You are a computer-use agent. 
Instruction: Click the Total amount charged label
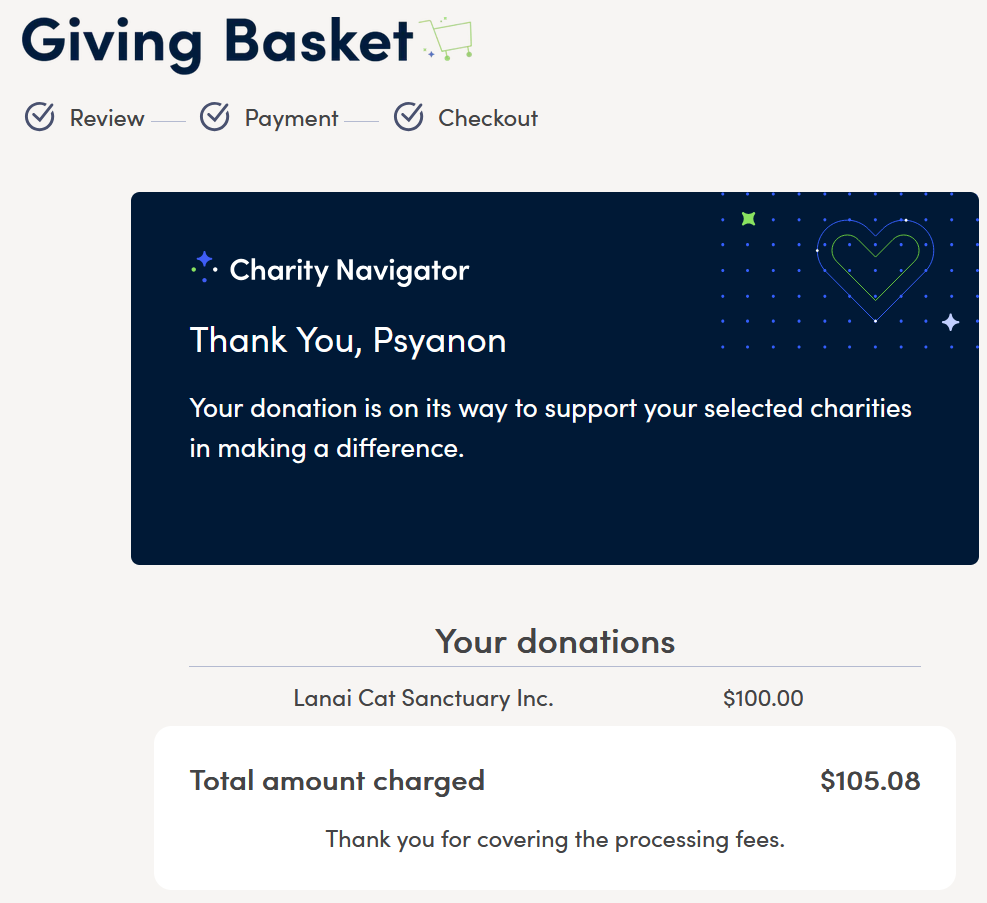(337, 782)
